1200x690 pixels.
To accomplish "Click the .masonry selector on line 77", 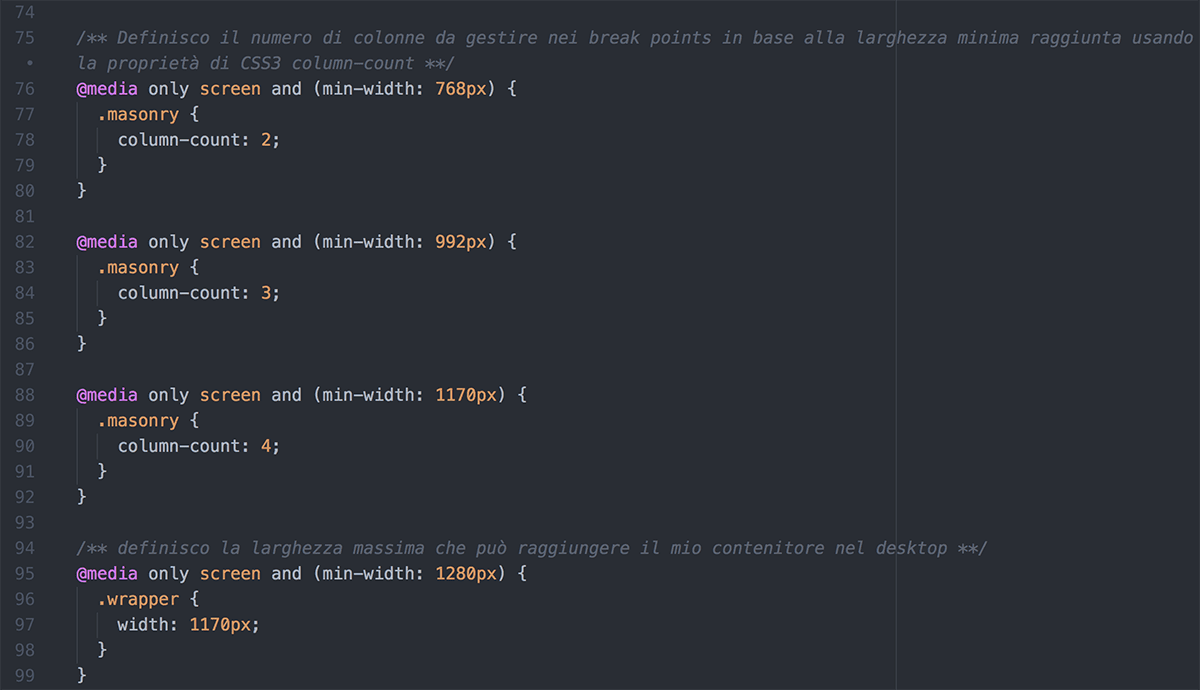I will (138, 115).
